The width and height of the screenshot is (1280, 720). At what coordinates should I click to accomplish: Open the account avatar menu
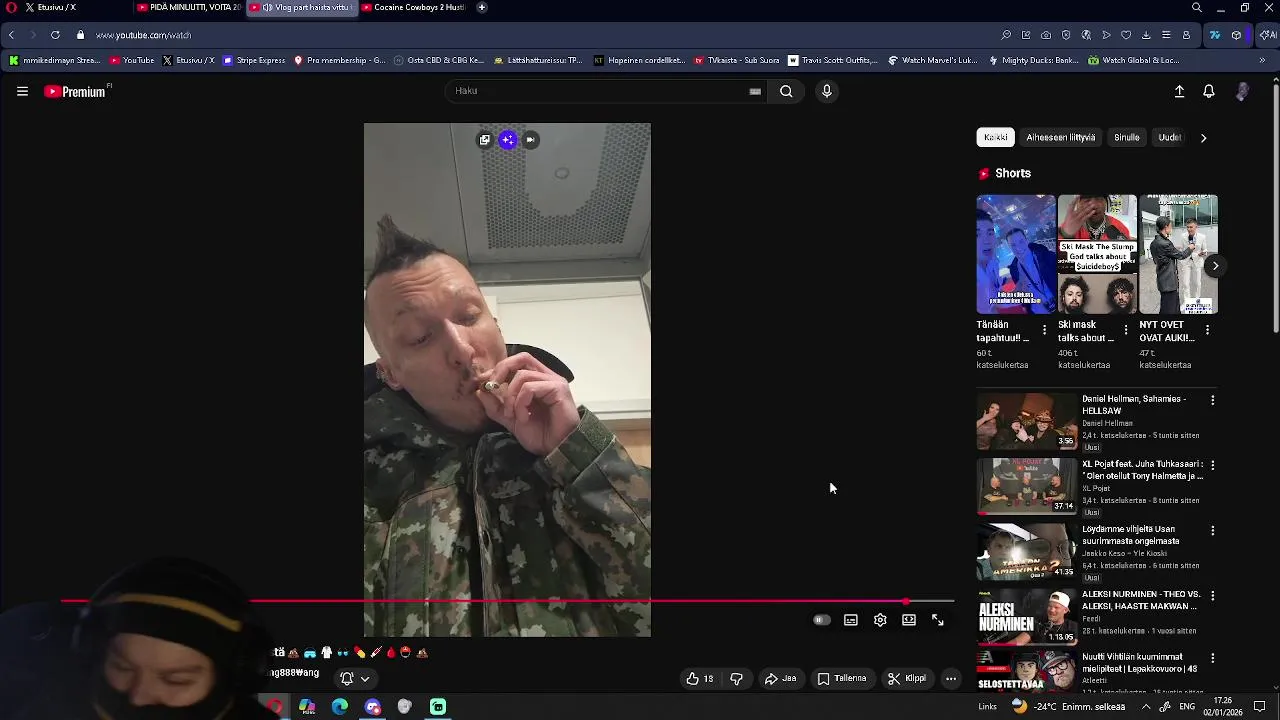coord(1242,91)
